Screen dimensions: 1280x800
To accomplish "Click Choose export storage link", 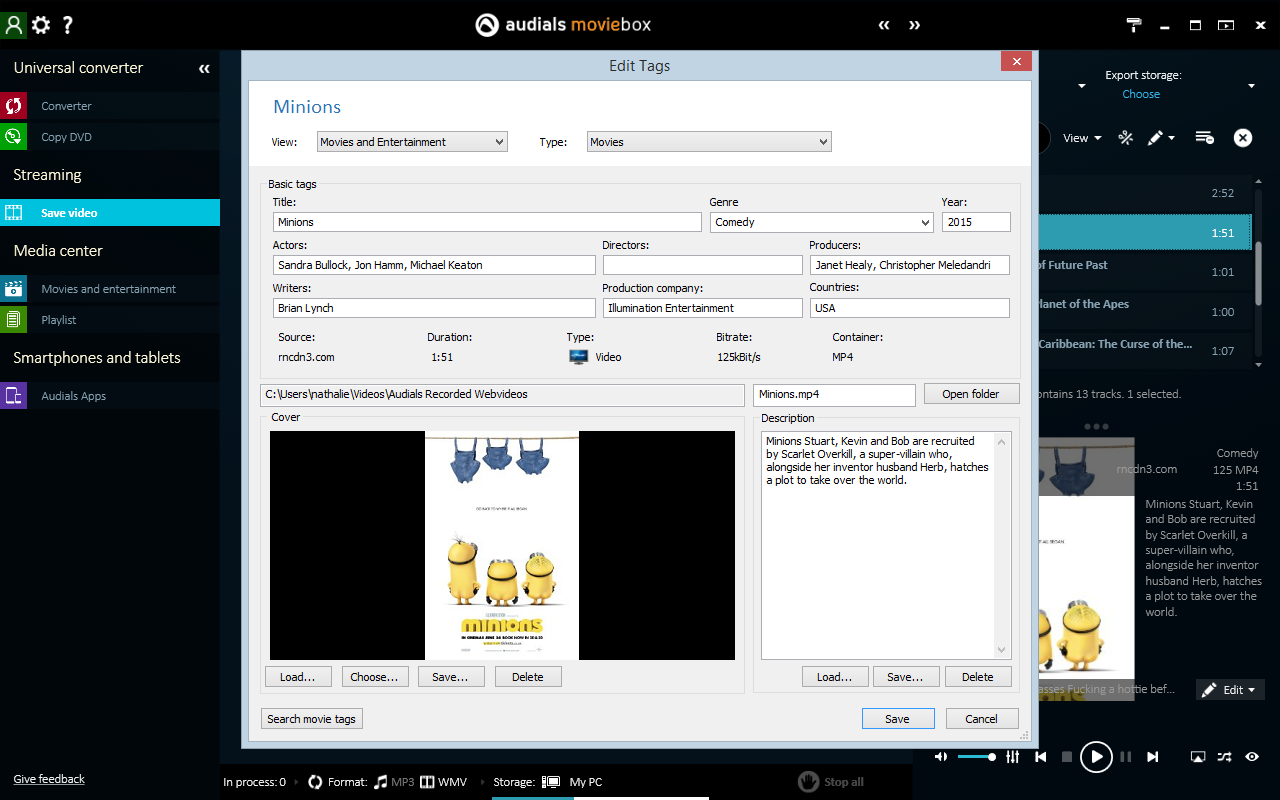I will (x=1141, y=94).
